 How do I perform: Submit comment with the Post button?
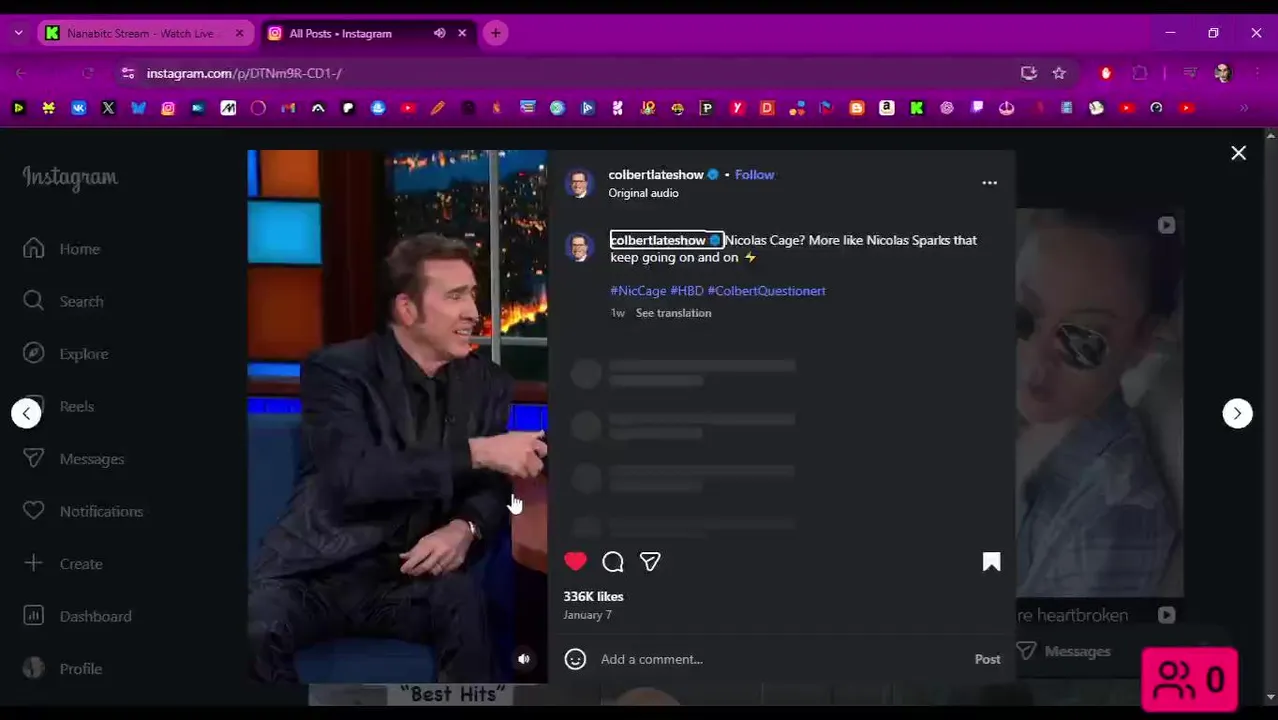[x=987, y=659]
